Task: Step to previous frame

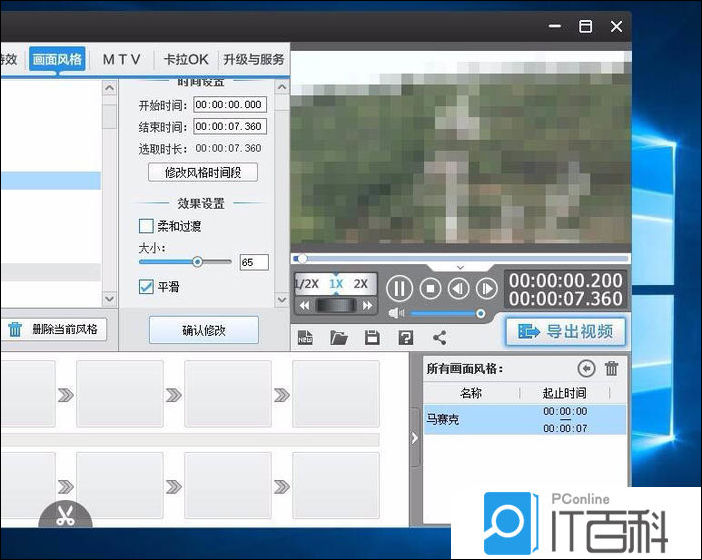Action: pyautogui.click(x=458, y=289)
